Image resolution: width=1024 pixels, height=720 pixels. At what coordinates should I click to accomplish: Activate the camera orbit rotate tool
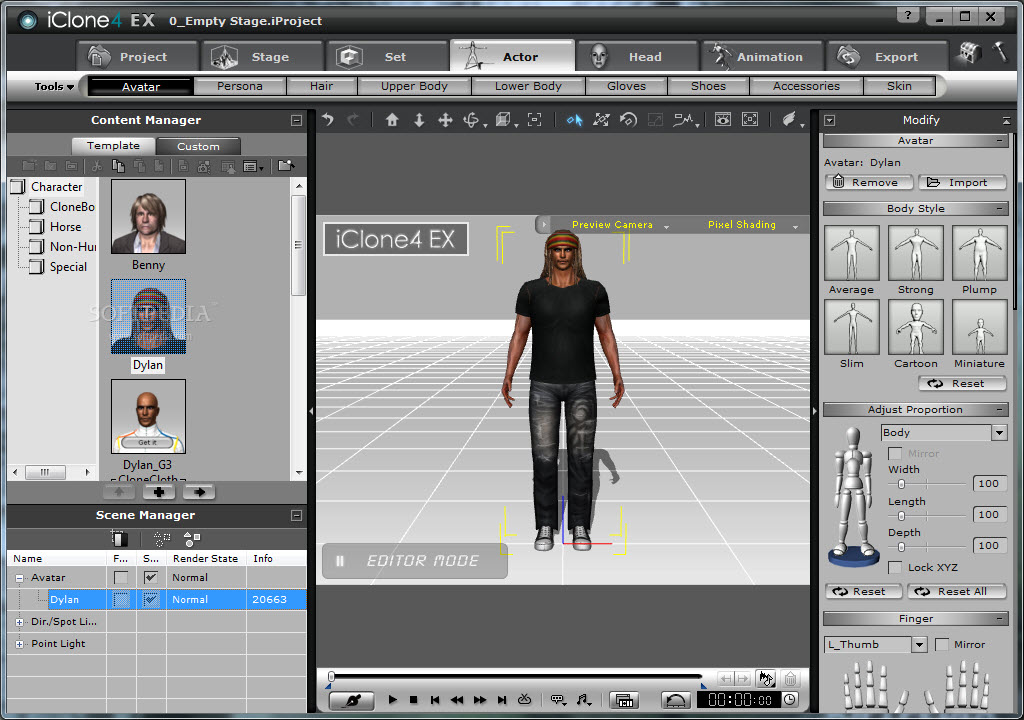coord(472,120)
